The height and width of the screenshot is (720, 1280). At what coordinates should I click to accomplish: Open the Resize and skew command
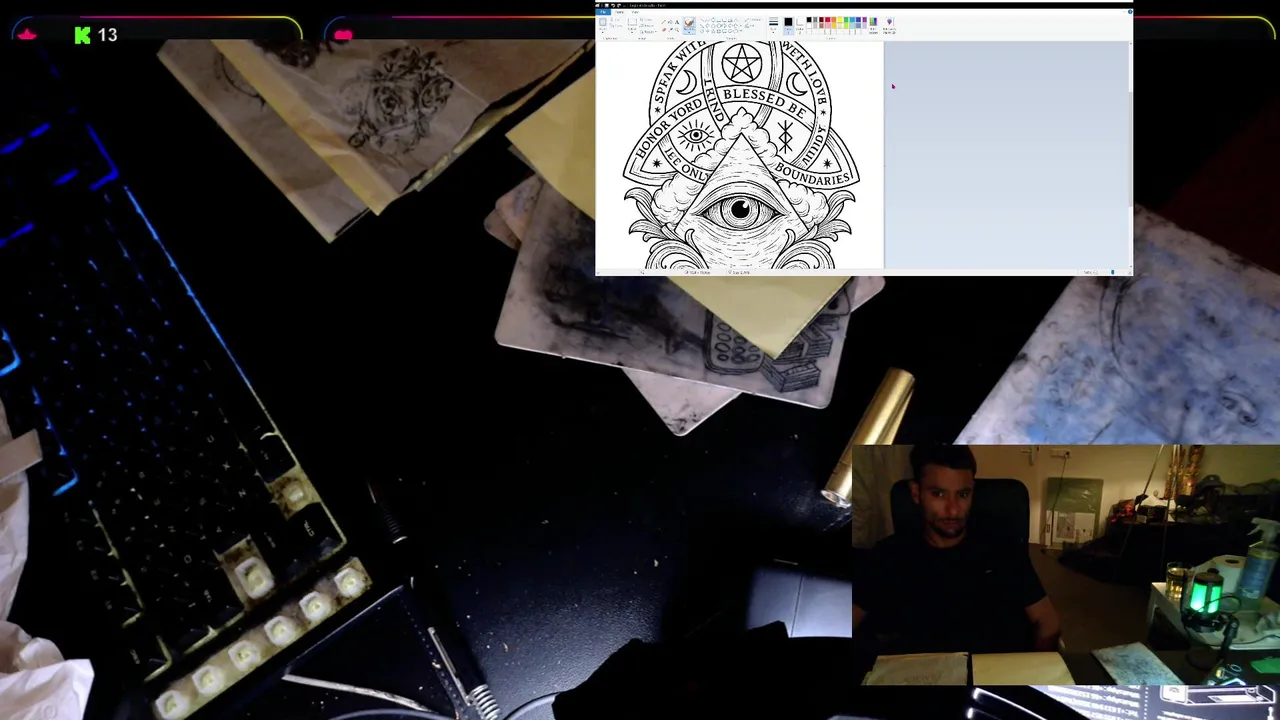click(648, 26)
